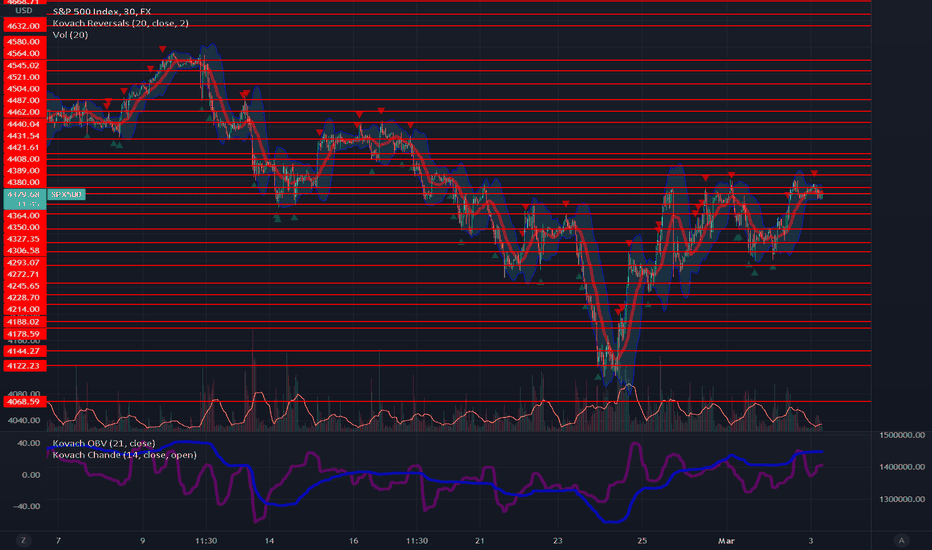Click the SPX500 current price tag
932x550 pixels.
coord(66,194)
